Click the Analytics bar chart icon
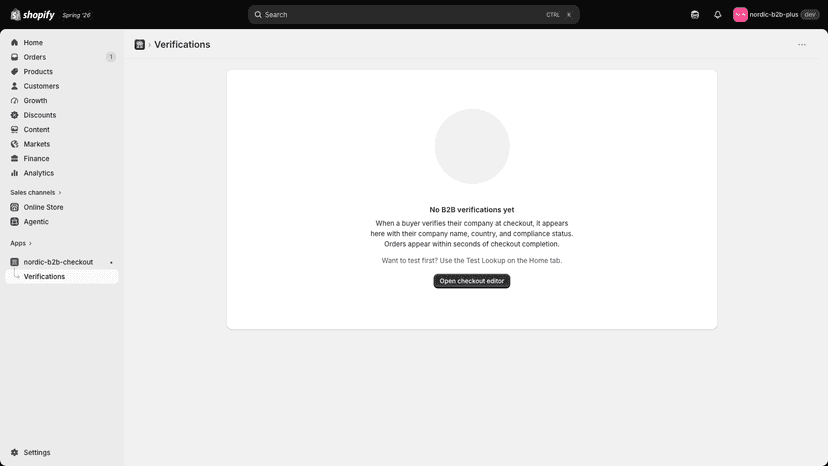Image resolution: width=828 pixels, height=466 pixels. pos(14,173)
